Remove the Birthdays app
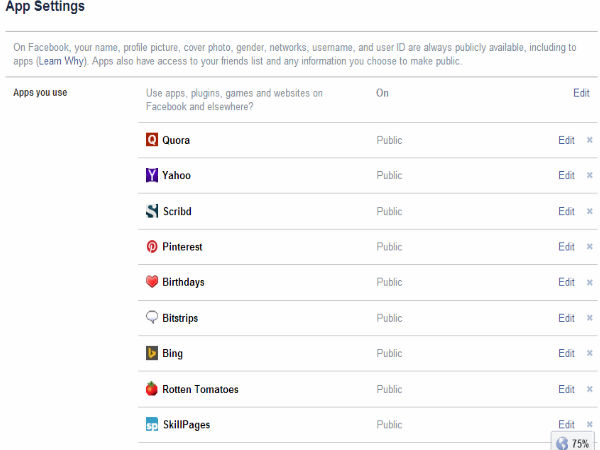The width and height of the screenshot is (600, 450). point(590,282)
